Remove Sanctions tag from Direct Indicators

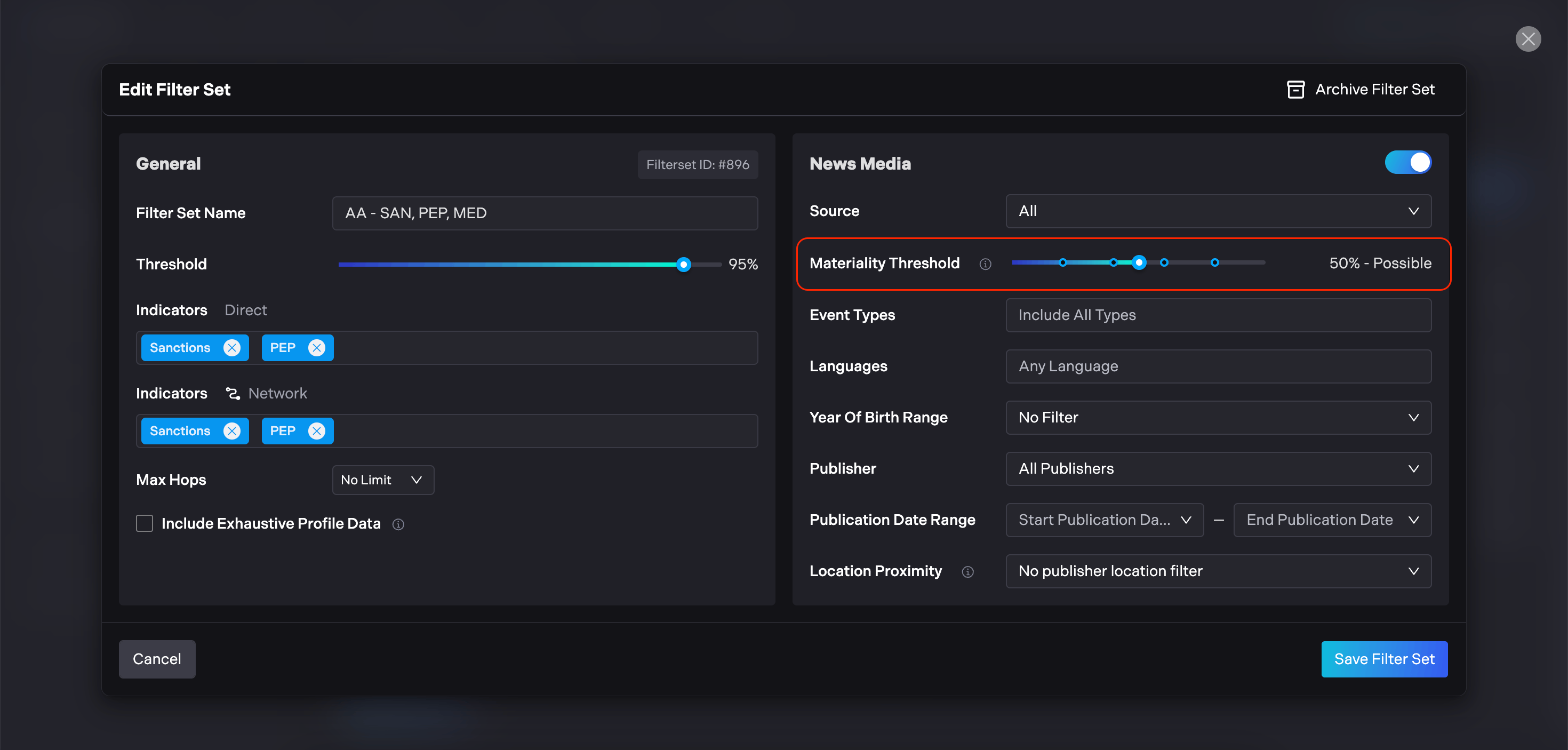pos(231,348)
